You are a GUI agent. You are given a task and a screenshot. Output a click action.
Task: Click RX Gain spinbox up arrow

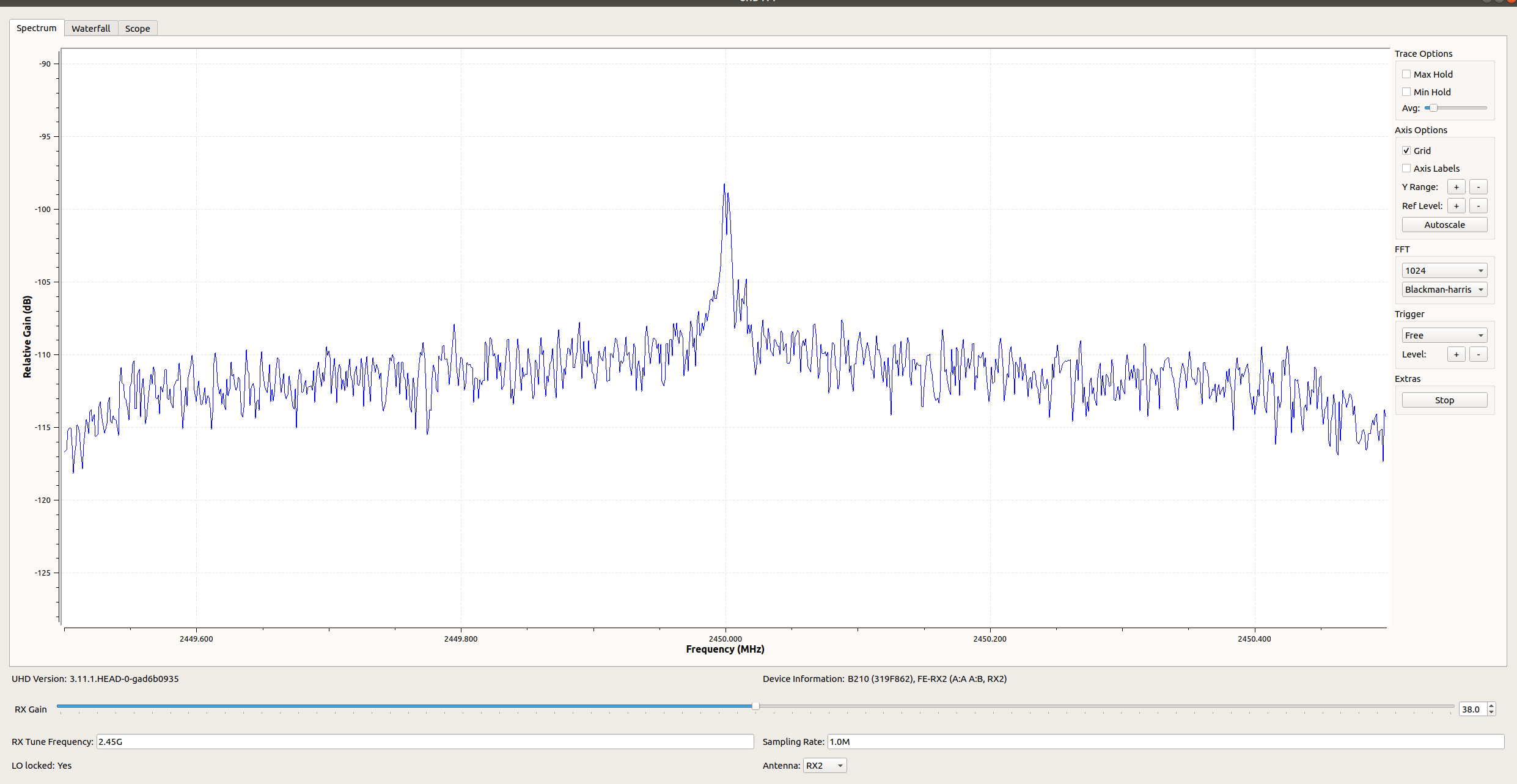coord(1491,706)
